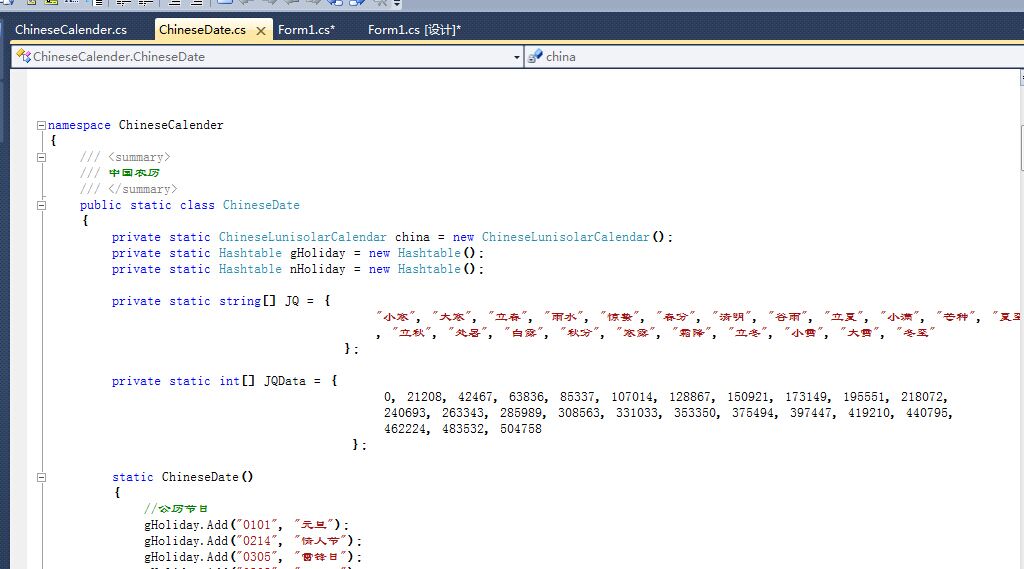
Task: Click ChineseDate in the class declaration
Action: point(261,205)
